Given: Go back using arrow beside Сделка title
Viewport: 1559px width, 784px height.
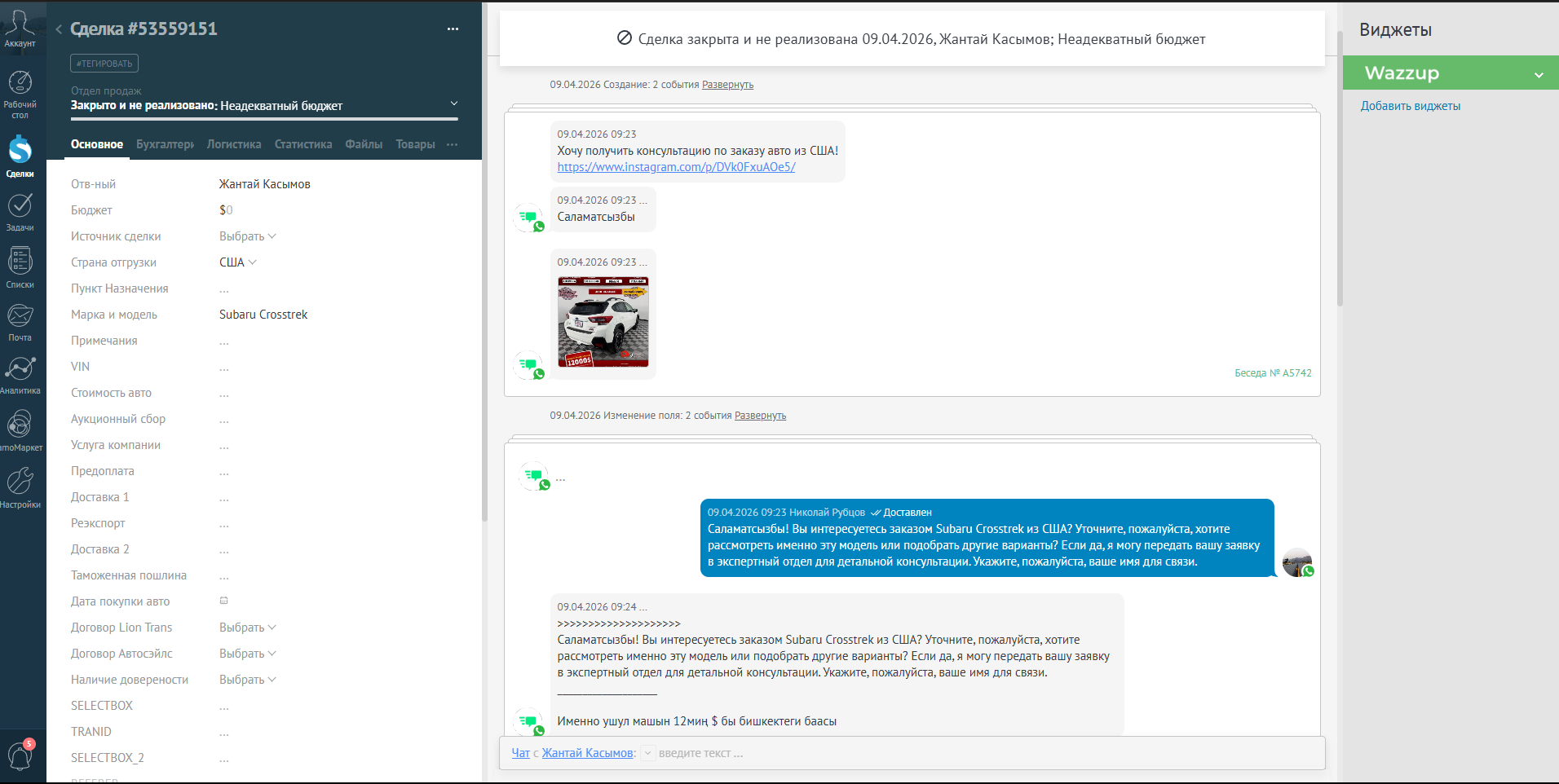Looking at the screenshot, I should point(59,29).
